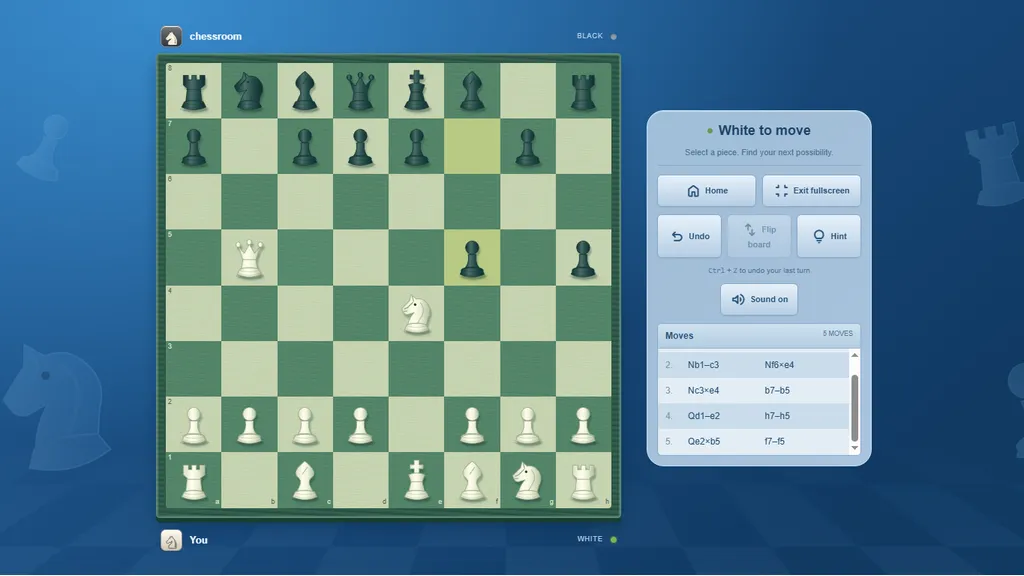This screenshot has width=1024, height=576.
Task: Undo the last move
Action: click(689, 236)
